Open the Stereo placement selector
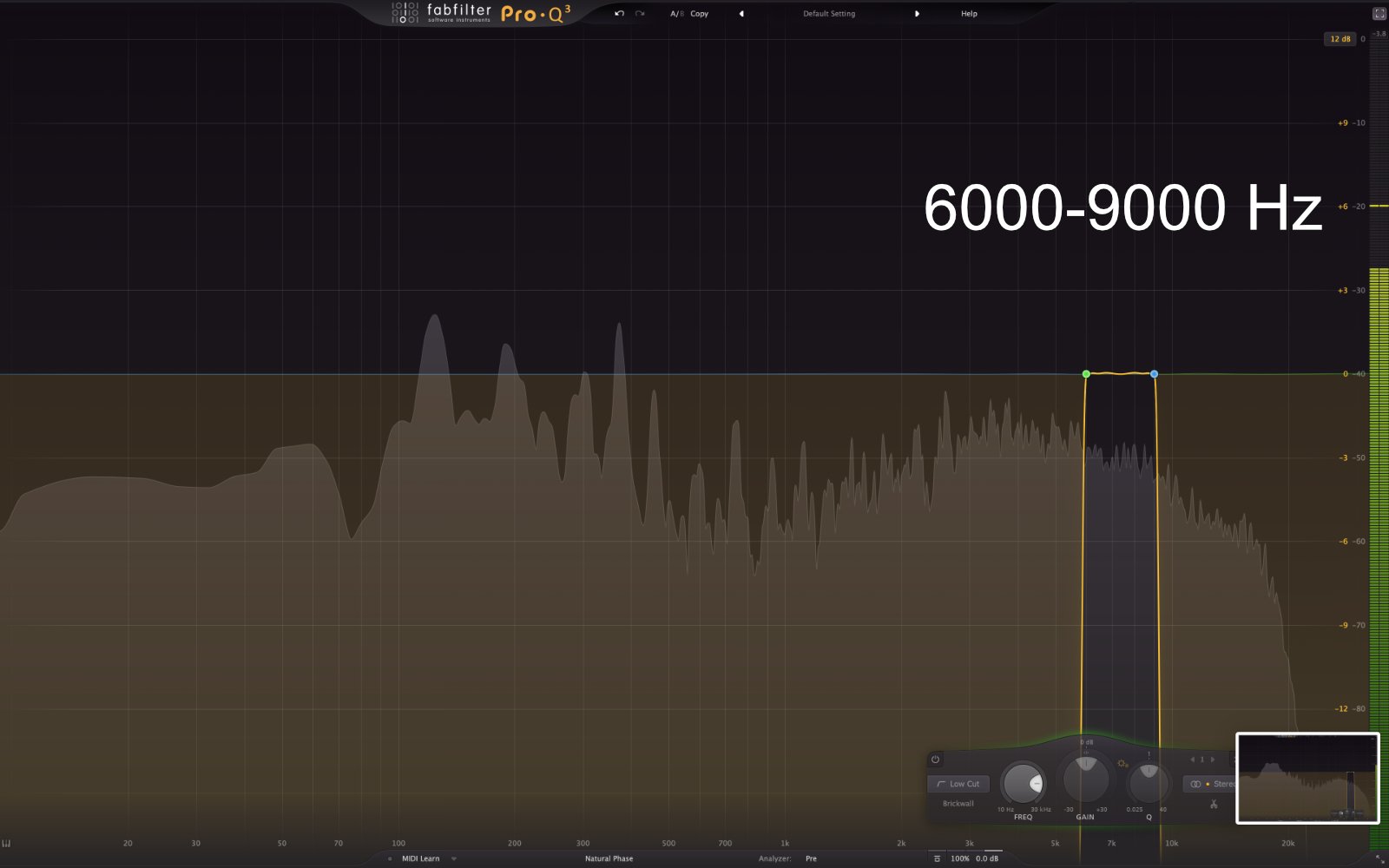The height and width of the screenshot is (868, 1389). tap(1209, 784)
